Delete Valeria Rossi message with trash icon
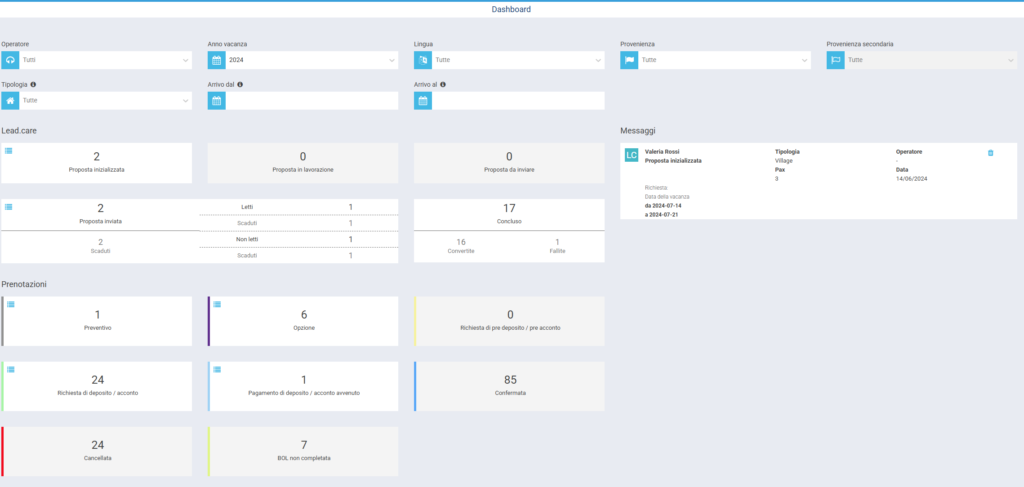 990,153
